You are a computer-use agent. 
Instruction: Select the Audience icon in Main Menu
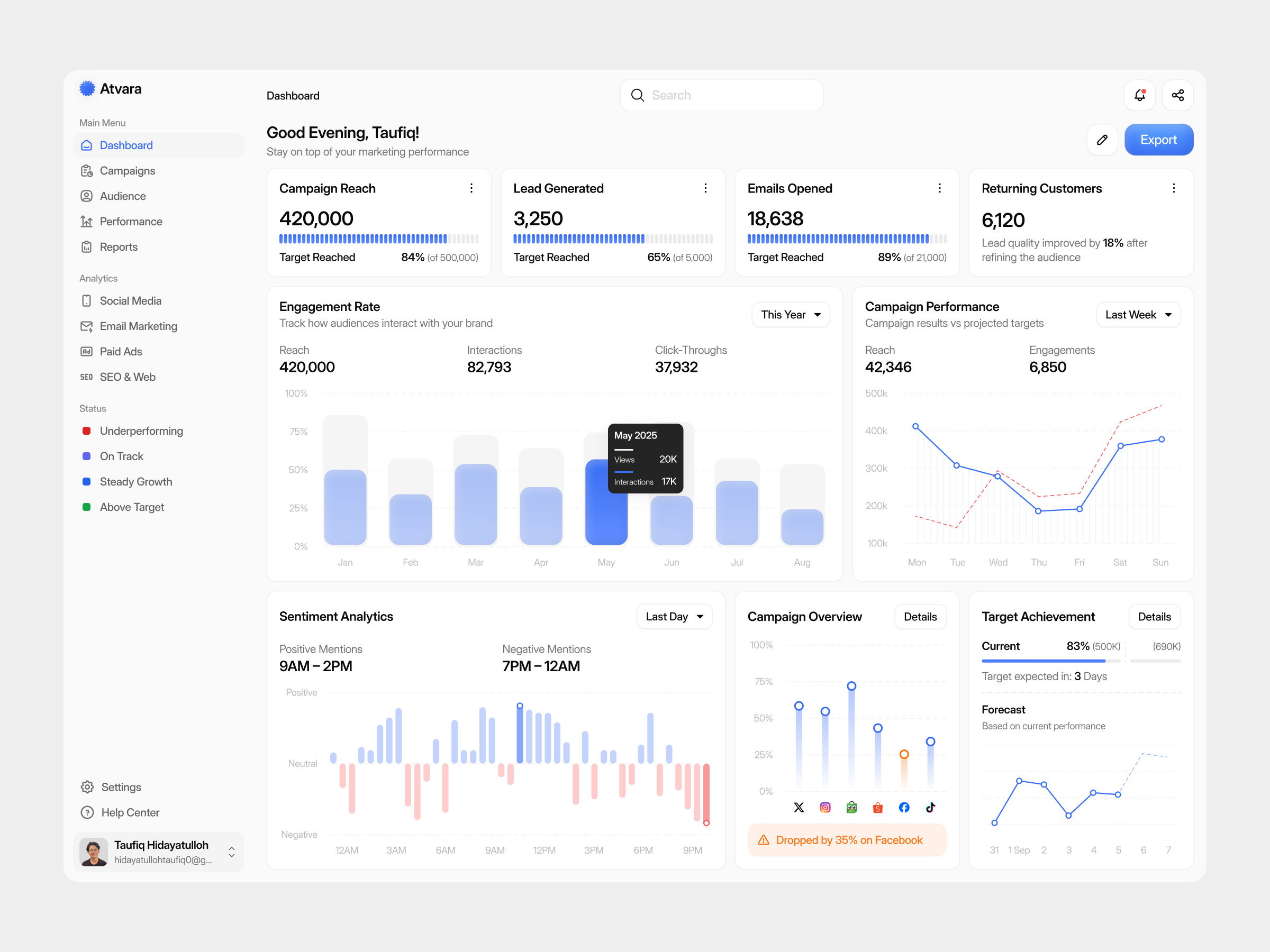[87, 196]
